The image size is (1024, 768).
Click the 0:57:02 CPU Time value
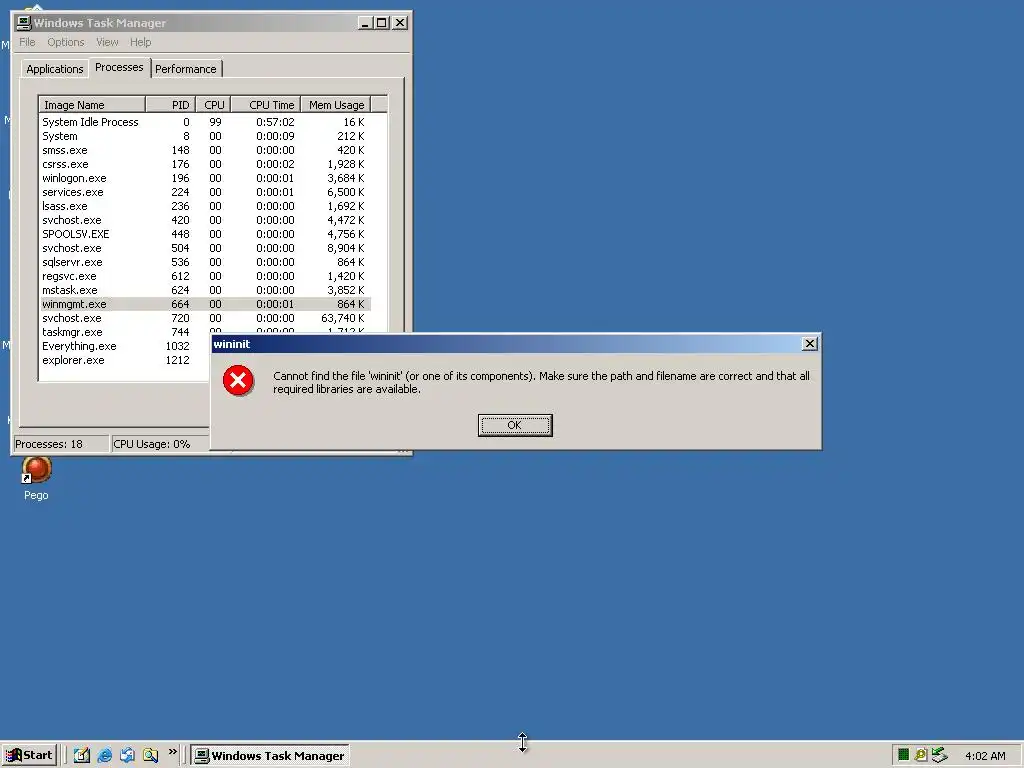(x=275, y=122)
